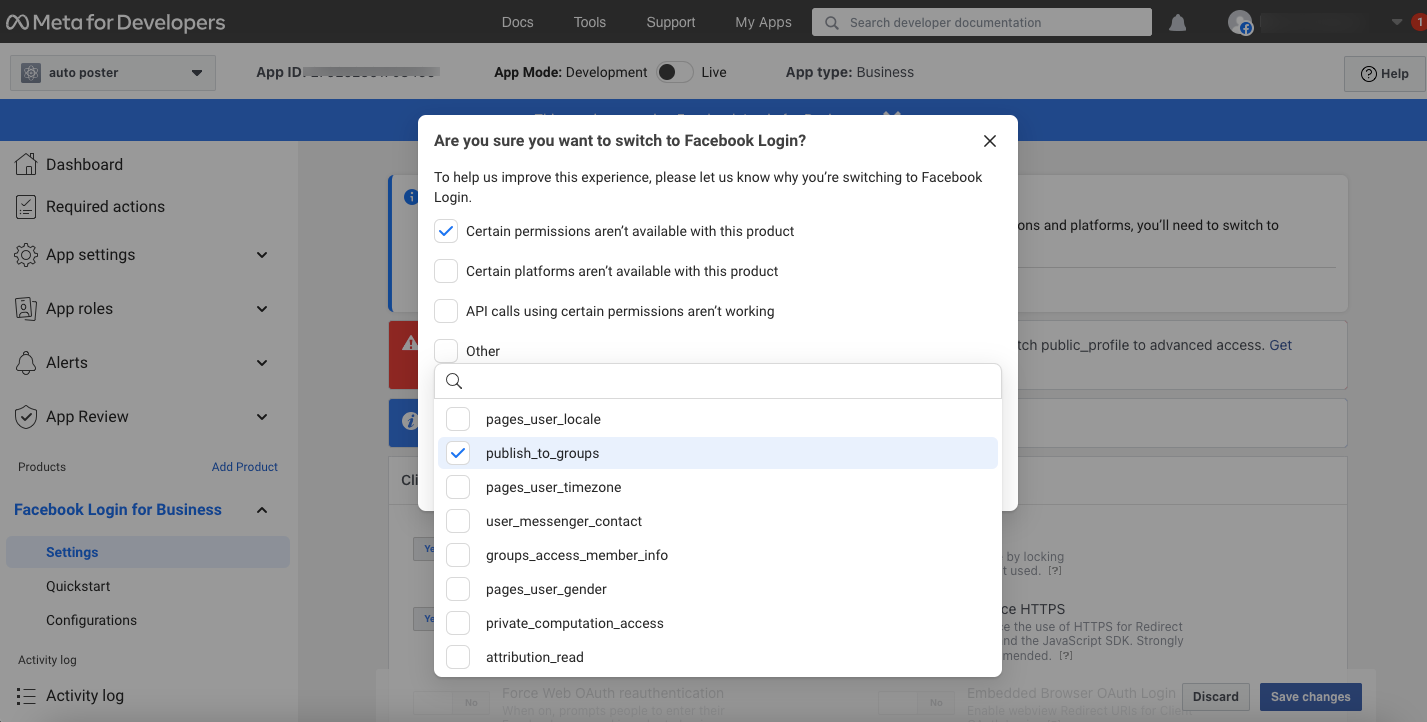Check the pages_user_timezone permission
1427x722 pixels.
[458, 487]
